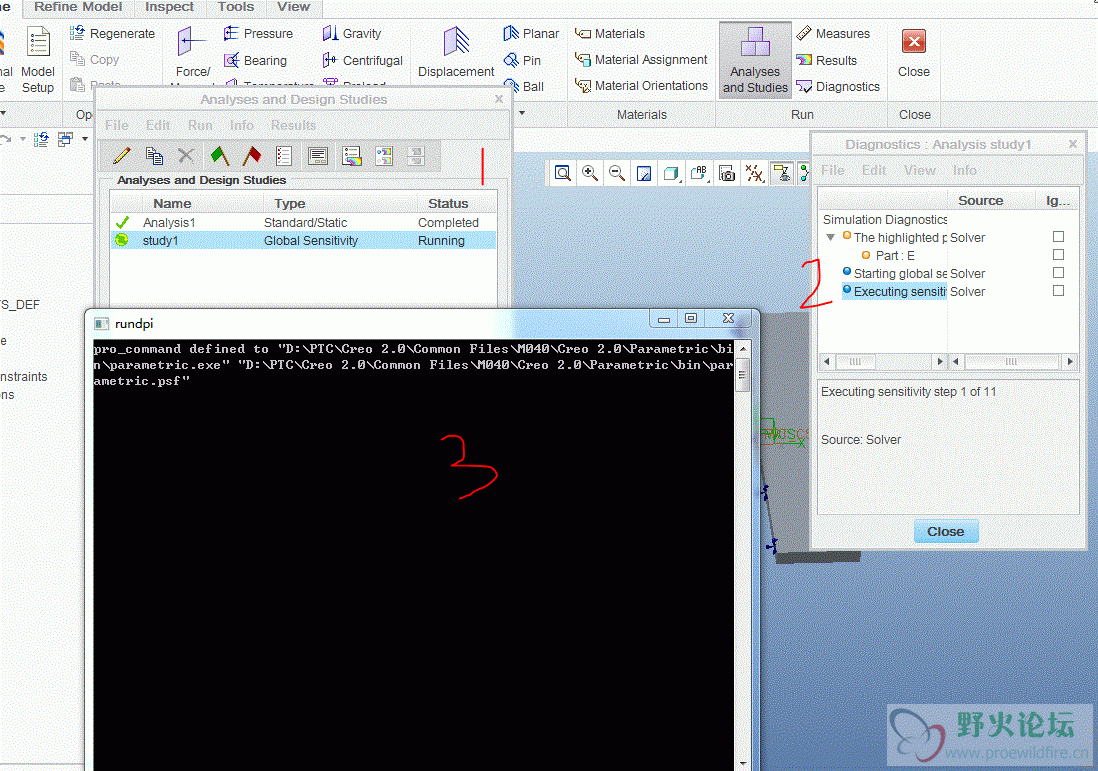Screen dimensions: 1098x771
Task: Select the study1 Global Sensitivity row
Action: click(303, 240)
